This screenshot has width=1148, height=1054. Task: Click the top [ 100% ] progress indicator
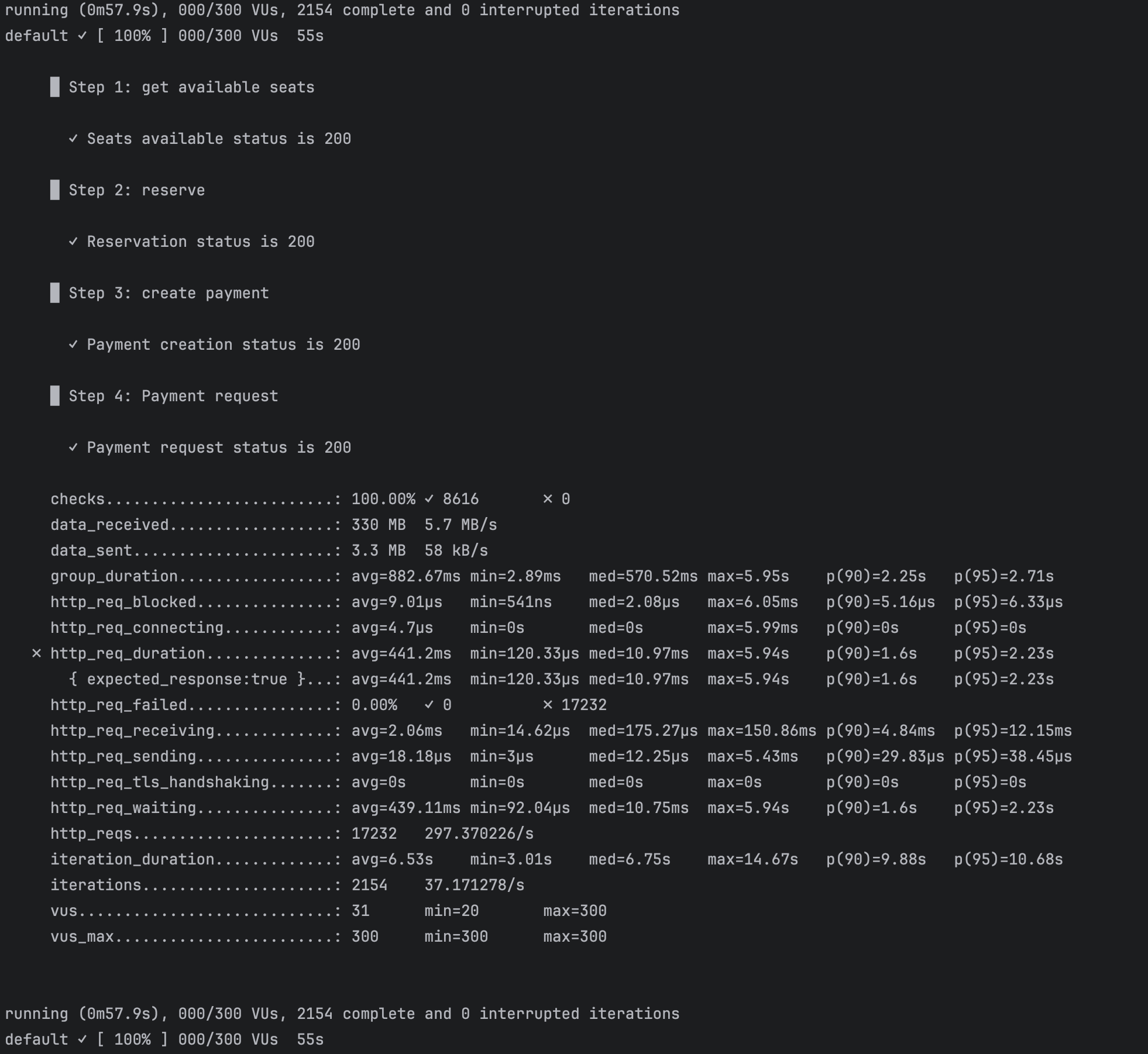point(132,36)
